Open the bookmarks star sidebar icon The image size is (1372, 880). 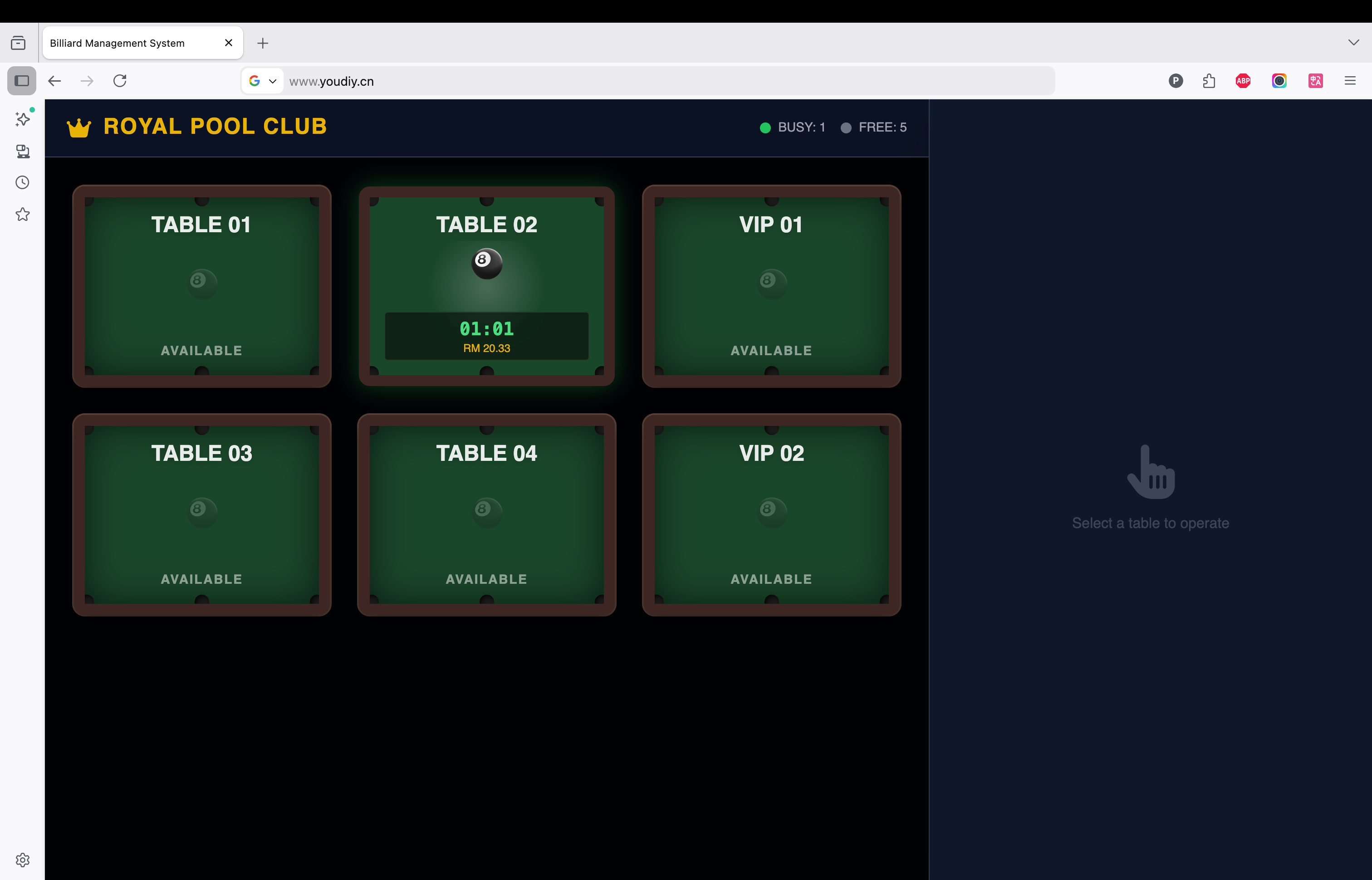22,214
